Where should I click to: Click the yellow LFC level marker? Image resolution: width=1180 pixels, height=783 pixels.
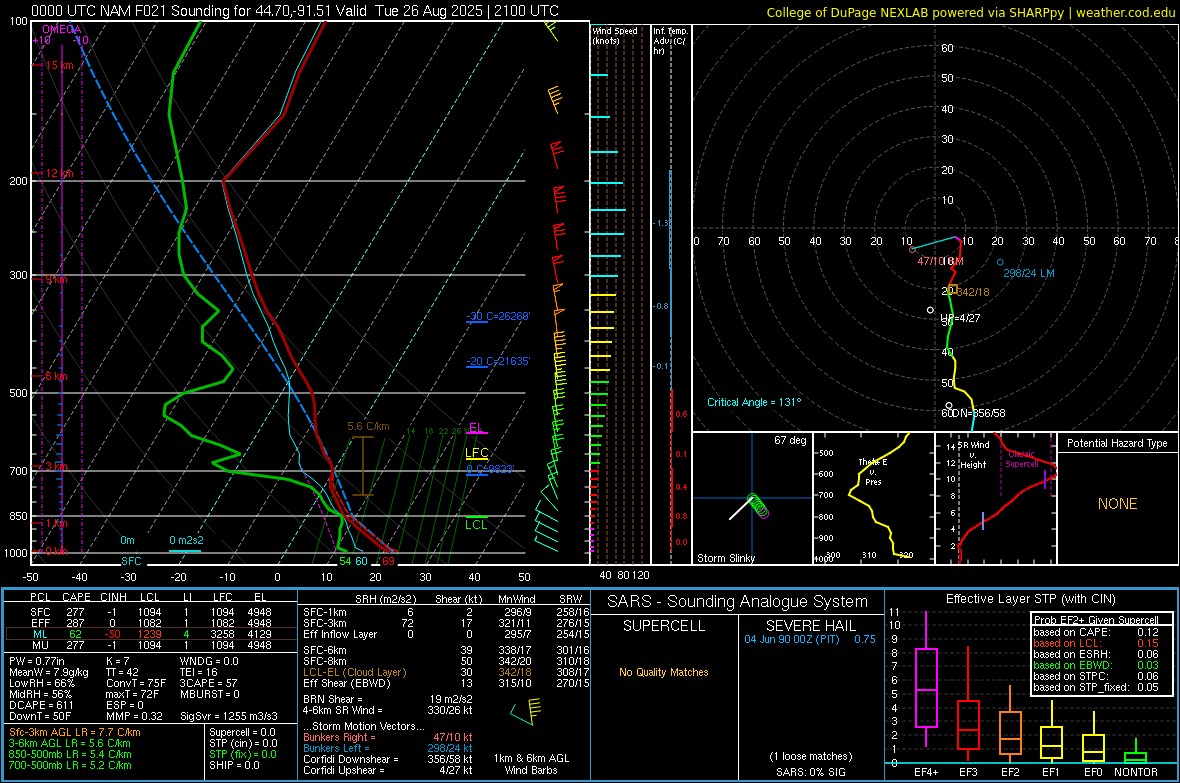click(476, 453)
